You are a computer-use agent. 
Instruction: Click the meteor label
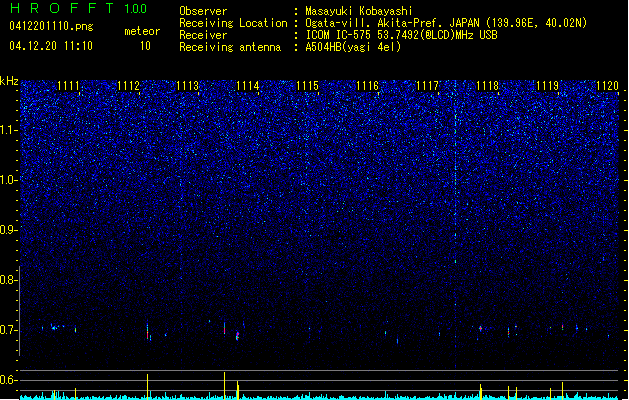[x=142, y=31]
